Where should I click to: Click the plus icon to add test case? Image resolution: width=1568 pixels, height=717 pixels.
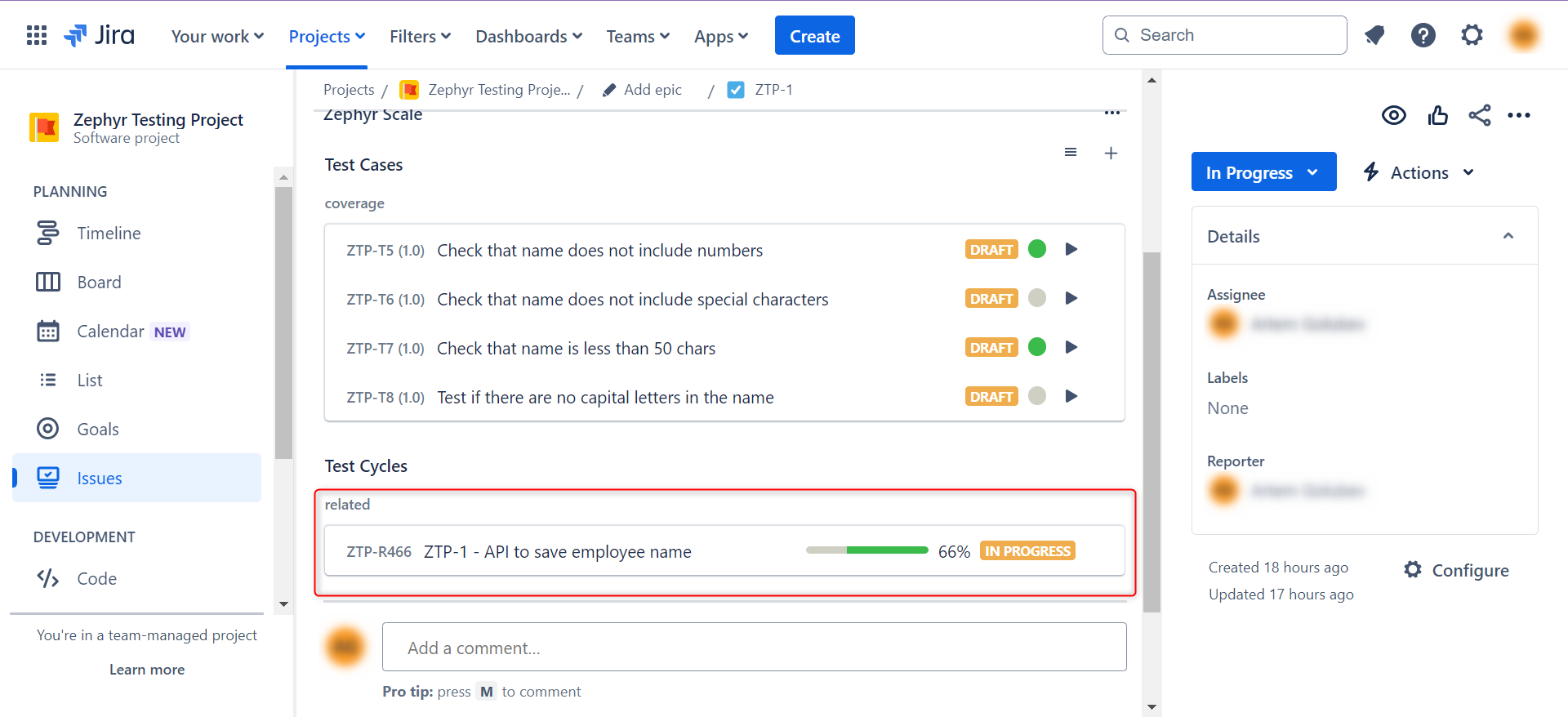[1111, 154]
